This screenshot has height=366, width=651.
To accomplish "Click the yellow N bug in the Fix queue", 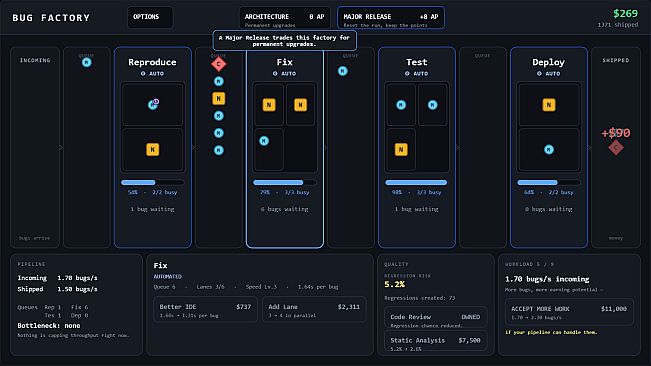I will coord(218,98).
